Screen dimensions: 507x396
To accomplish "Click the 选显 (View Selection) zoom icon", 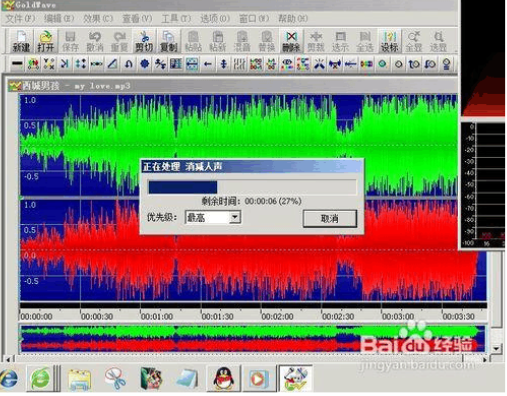I will tap(438, 41).
